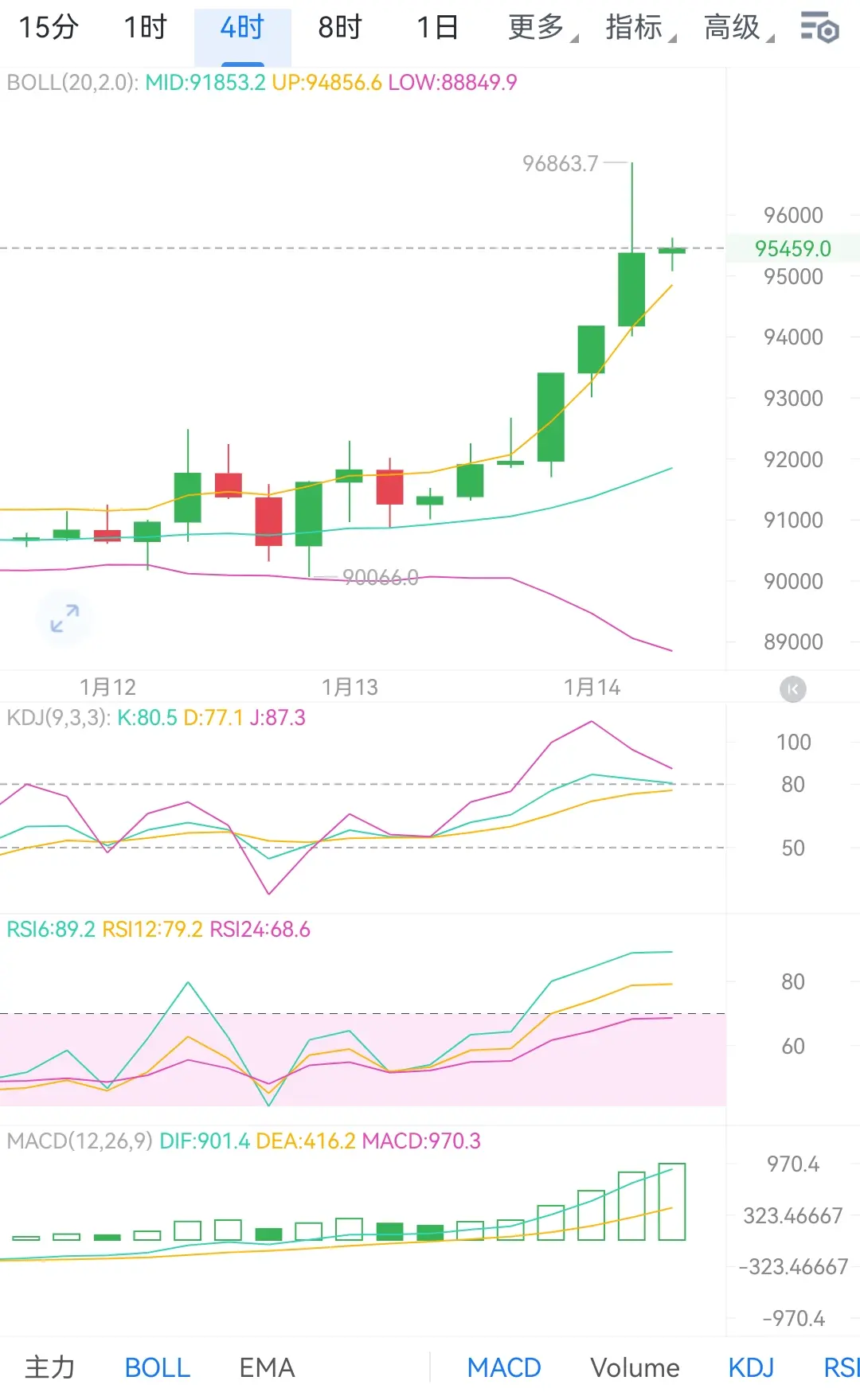Image resolution: width=860 pixels, height=1400 pixels.
Task: Tap the UP:94856.6 Bollinger value
Action: [x=326, y=83]
